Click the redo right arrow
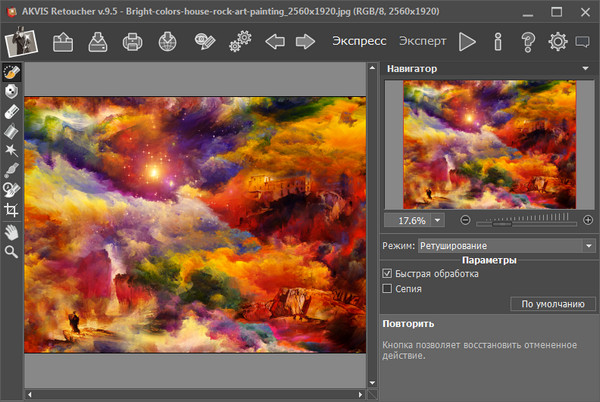This screenshot has height=402, width=600. coord(306,42)
